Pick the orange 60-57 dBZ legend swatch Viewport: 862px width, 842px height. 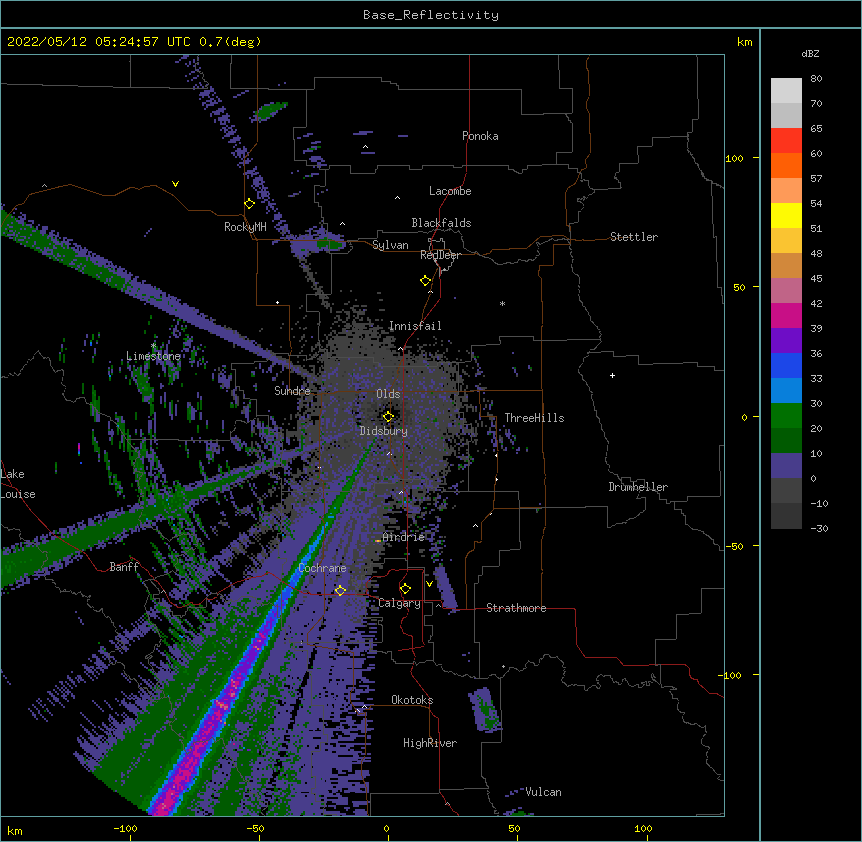coord(786,165)
